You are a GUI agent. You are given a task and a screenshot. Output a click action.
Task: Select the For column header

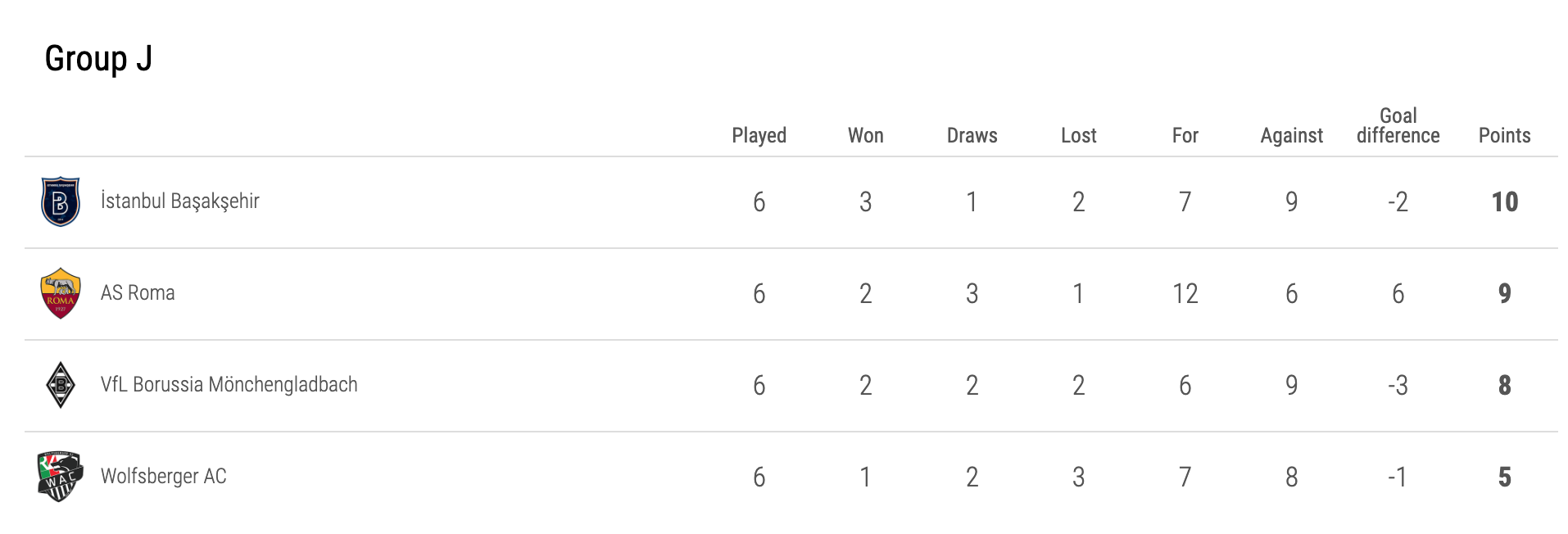pyautogui.click(x=1185, y=135)
